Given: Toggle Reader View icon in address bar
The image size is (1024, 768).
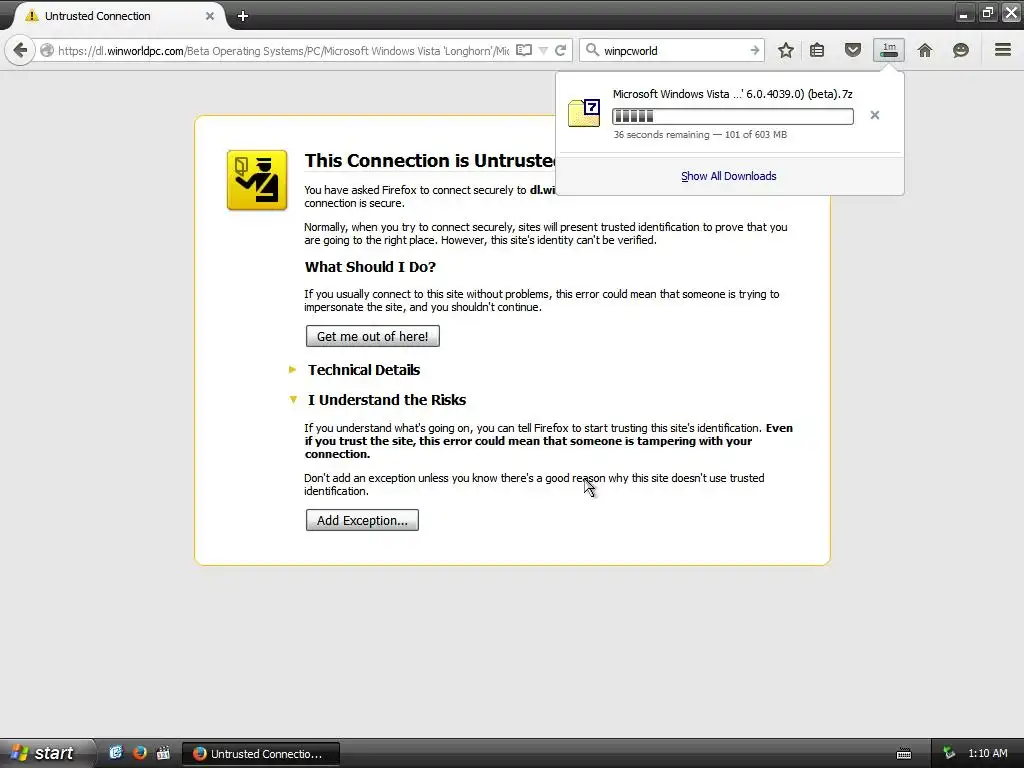Looking at the screenshot, I should click(x=524, y=50).
